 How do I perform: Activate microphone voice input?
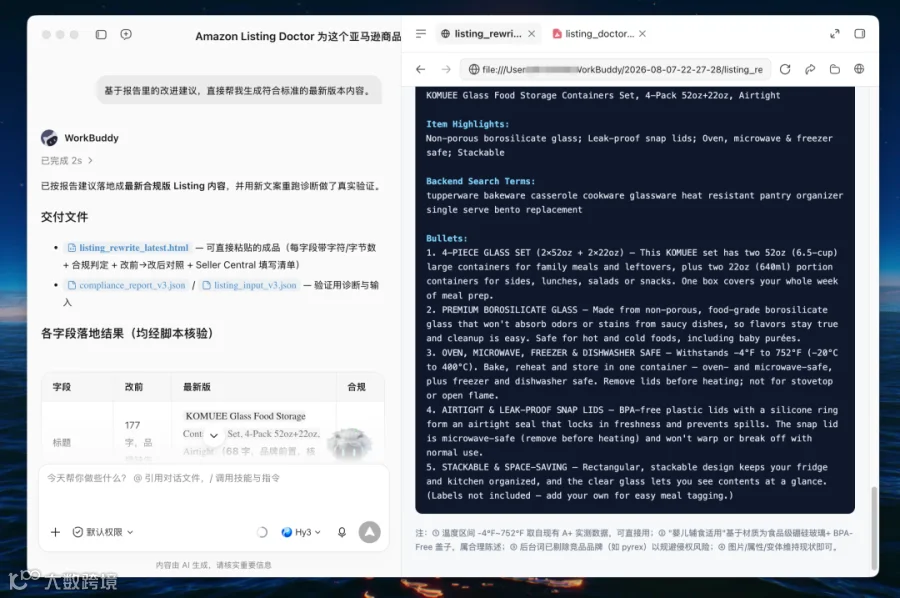click(x=342, y=532)
